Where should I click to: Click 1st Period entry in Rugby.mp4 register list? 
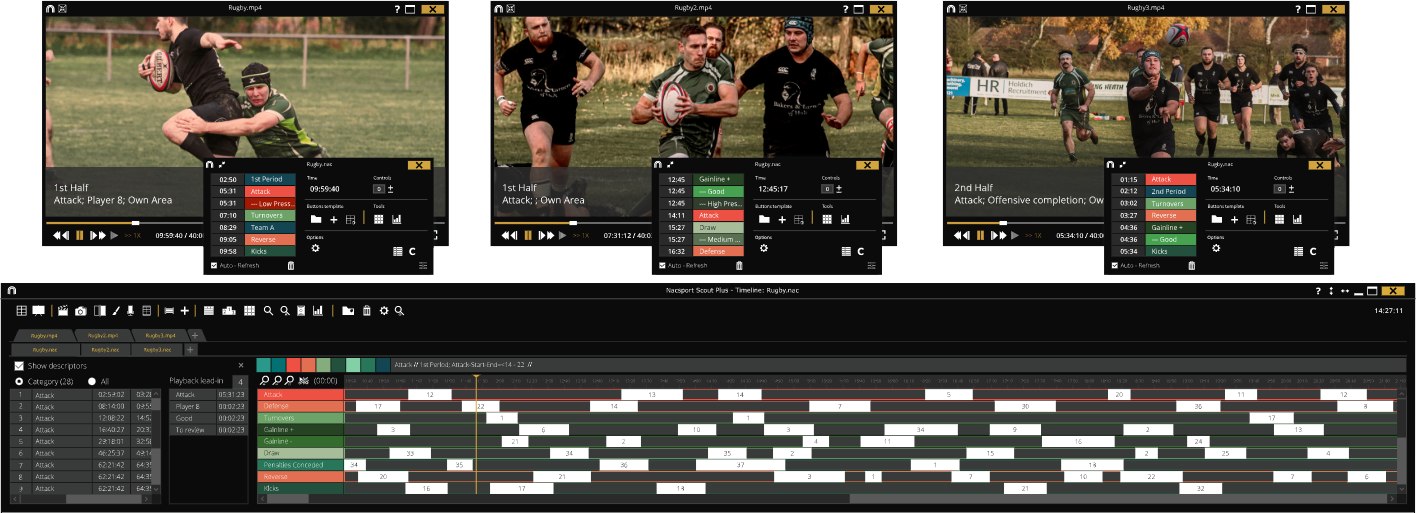tap(269, 179)
